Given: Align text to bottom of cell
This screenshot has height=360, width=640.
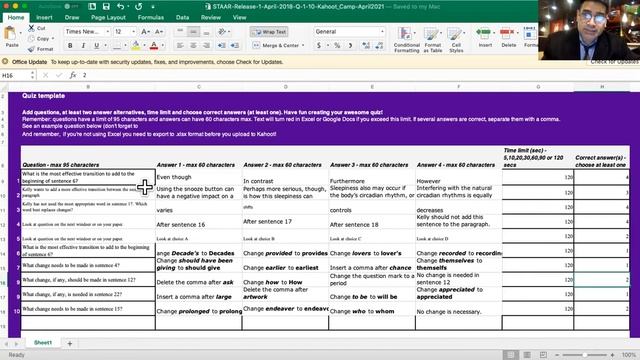Looking at the screenshot, I should (207, 31).
